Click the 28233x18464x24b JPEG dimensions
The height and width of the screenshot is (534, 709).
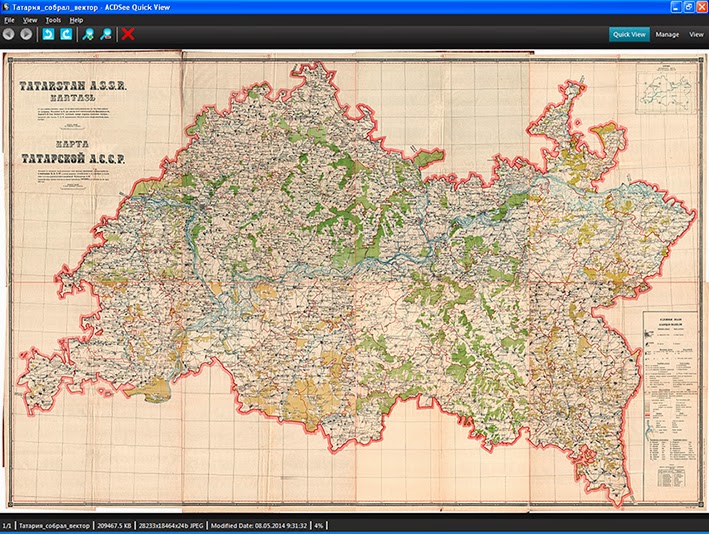click(171, 525)
